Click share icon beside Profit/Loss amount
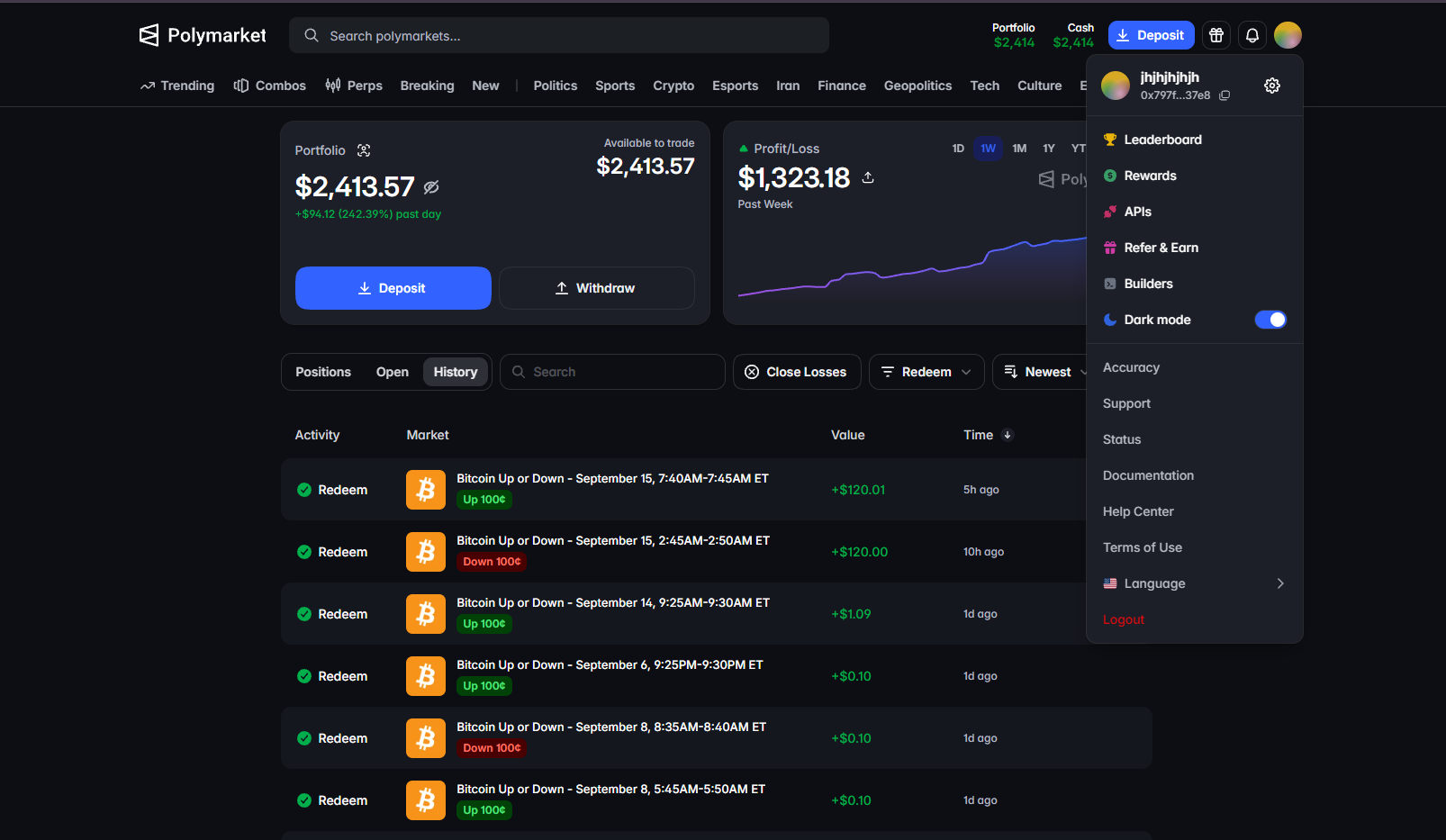 [x=868, y=177]
